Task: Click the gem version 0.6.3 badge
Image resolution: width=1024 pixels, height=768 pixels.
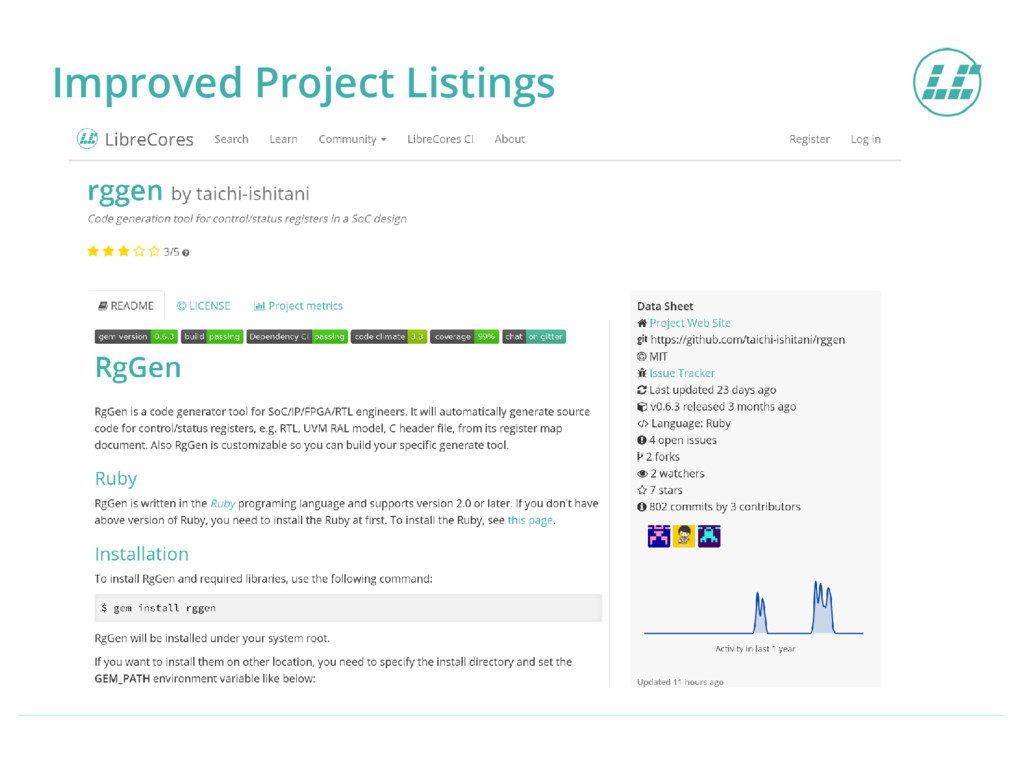Action: 136,336
